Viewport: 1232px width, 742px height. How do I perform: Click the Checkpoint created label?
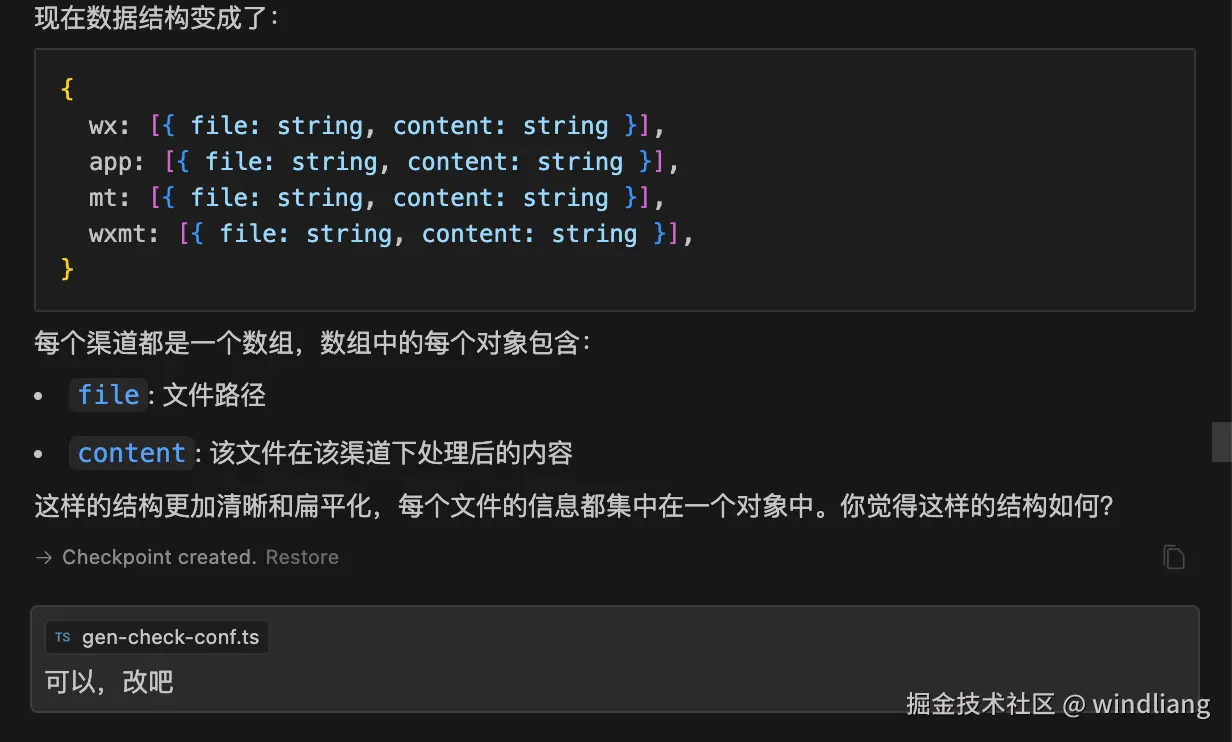pos(159,557)
